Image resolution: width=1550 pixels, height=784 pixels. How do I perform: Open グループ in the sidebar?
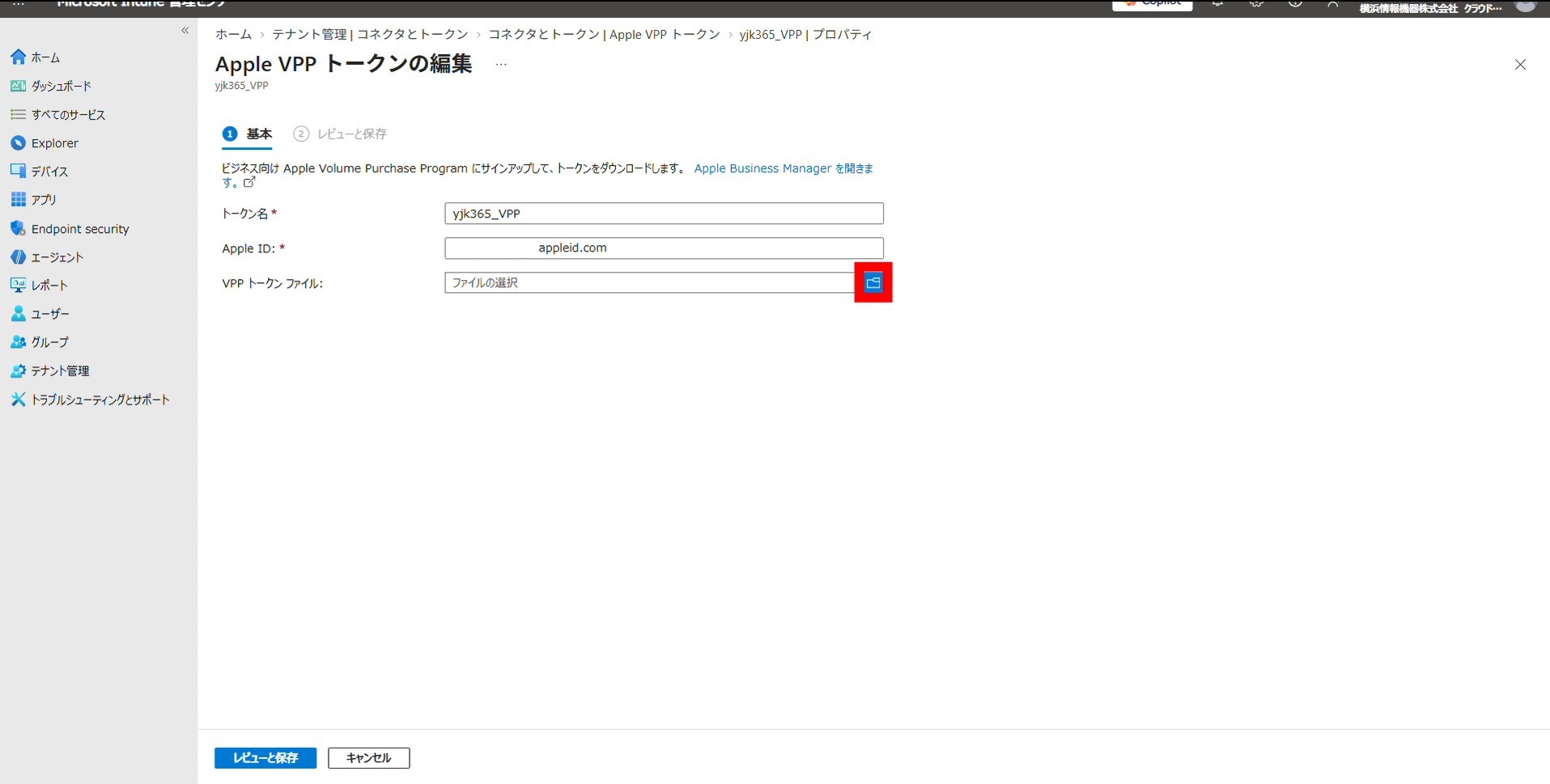coord(39,342)
